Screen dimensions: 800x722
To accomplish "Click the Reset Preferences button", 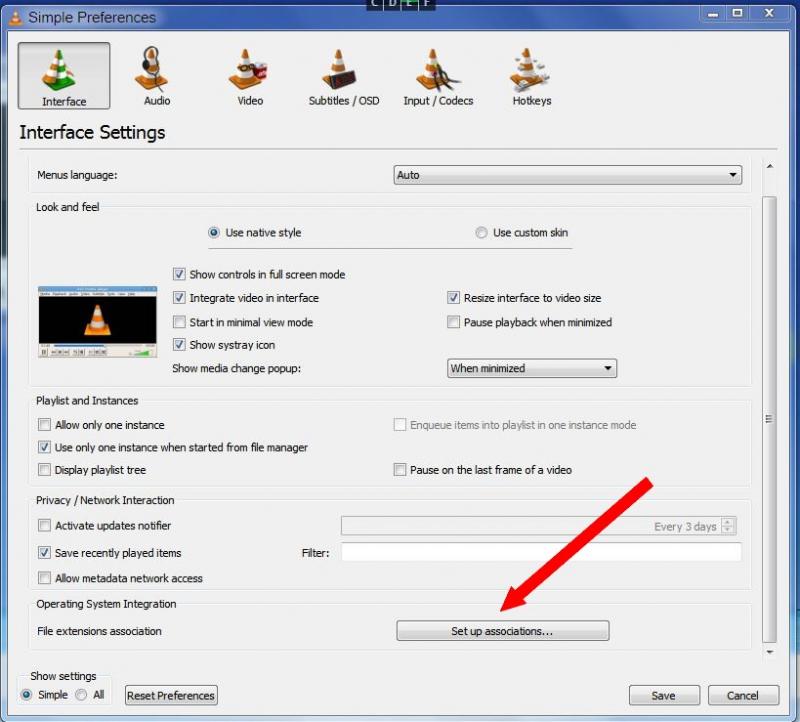I will pyautogui.click(x=171, y=695).
